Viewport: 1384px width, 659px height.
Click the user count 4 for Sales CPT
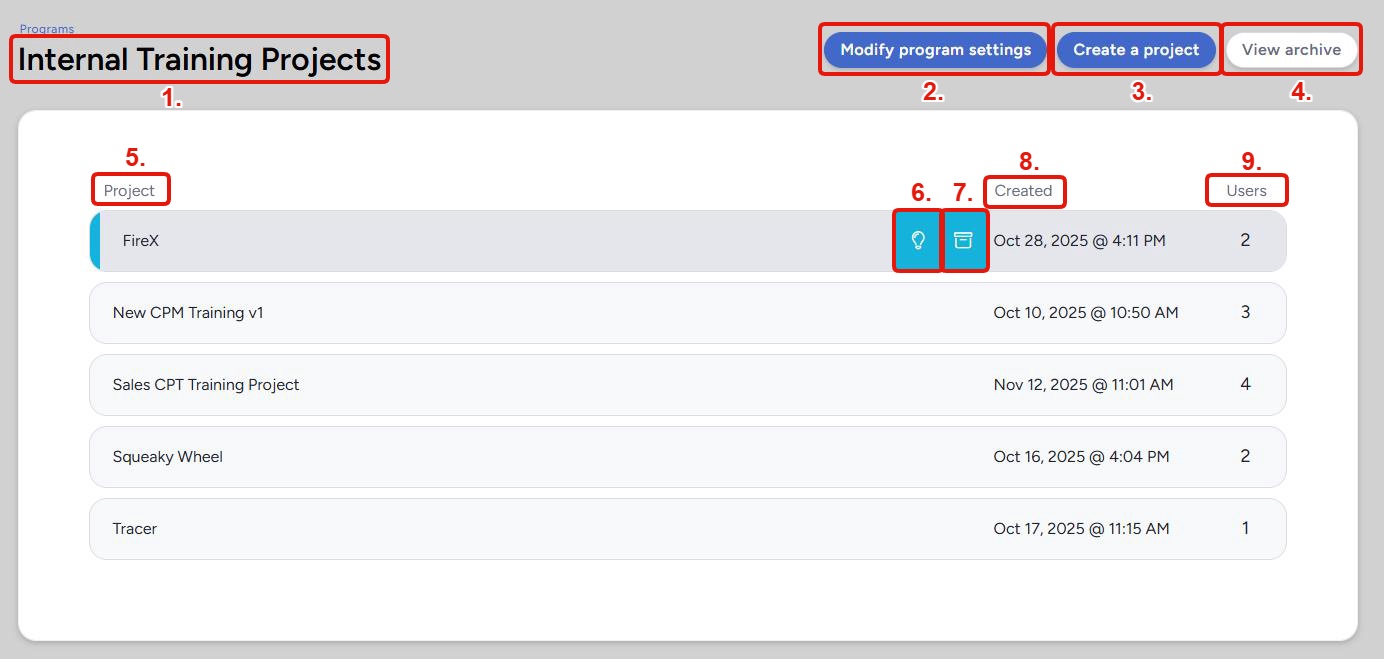(1245, 385)
